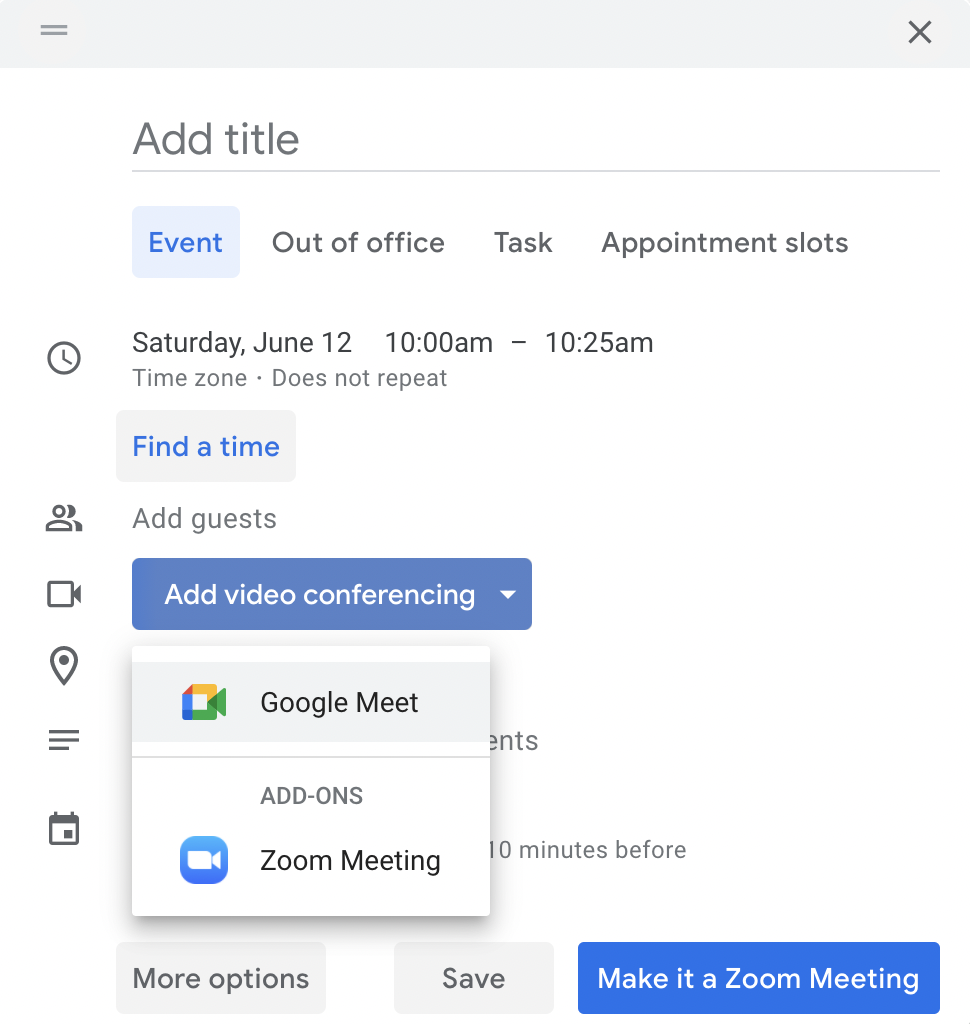Select Google Meet from the conferencing dropdown
This screenshot has height=1024, width=970.
pos(338,702)
